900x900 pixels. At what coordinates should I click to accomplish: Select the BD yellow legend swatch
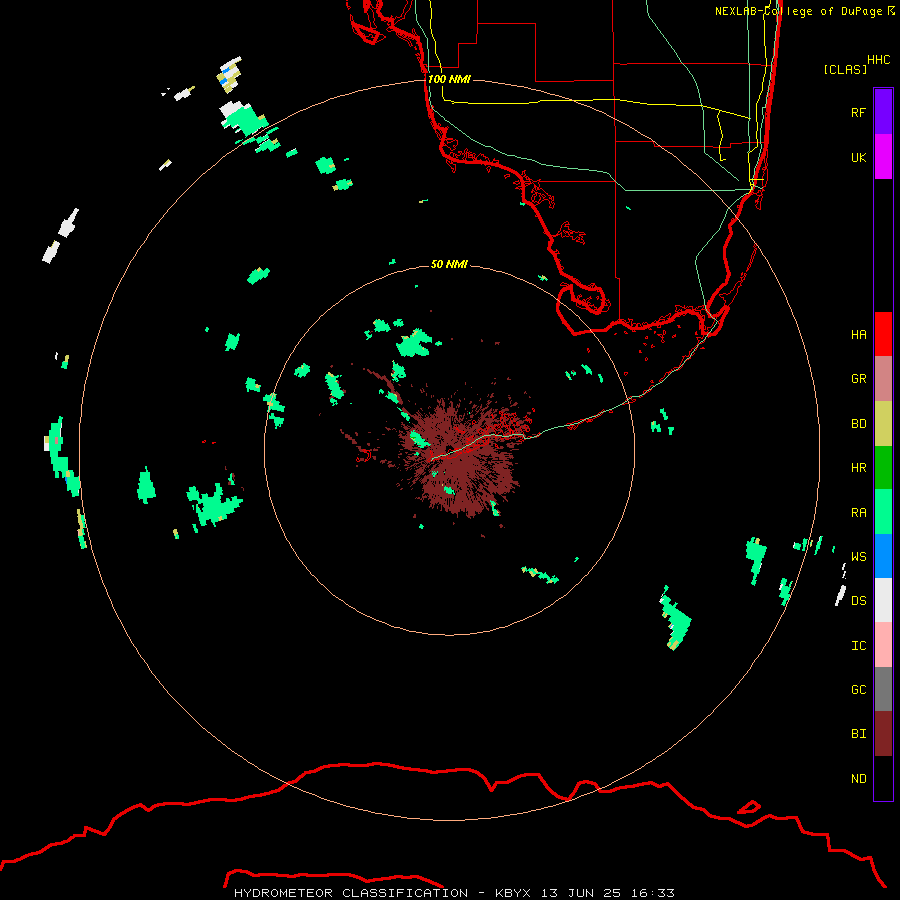click(x=883, y=424)
